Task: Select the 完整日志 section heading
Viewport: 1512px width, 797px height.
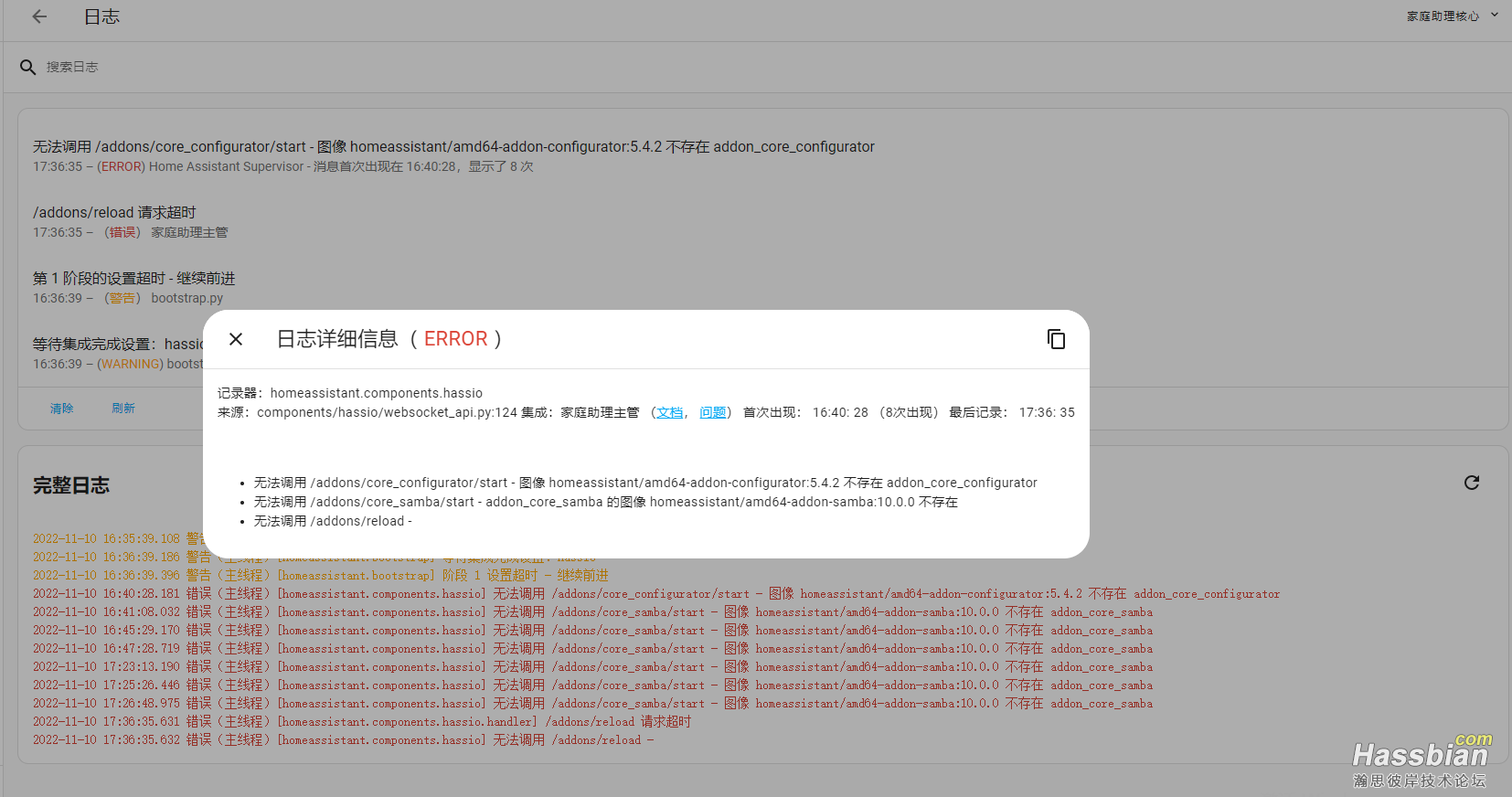Action: 71,485
